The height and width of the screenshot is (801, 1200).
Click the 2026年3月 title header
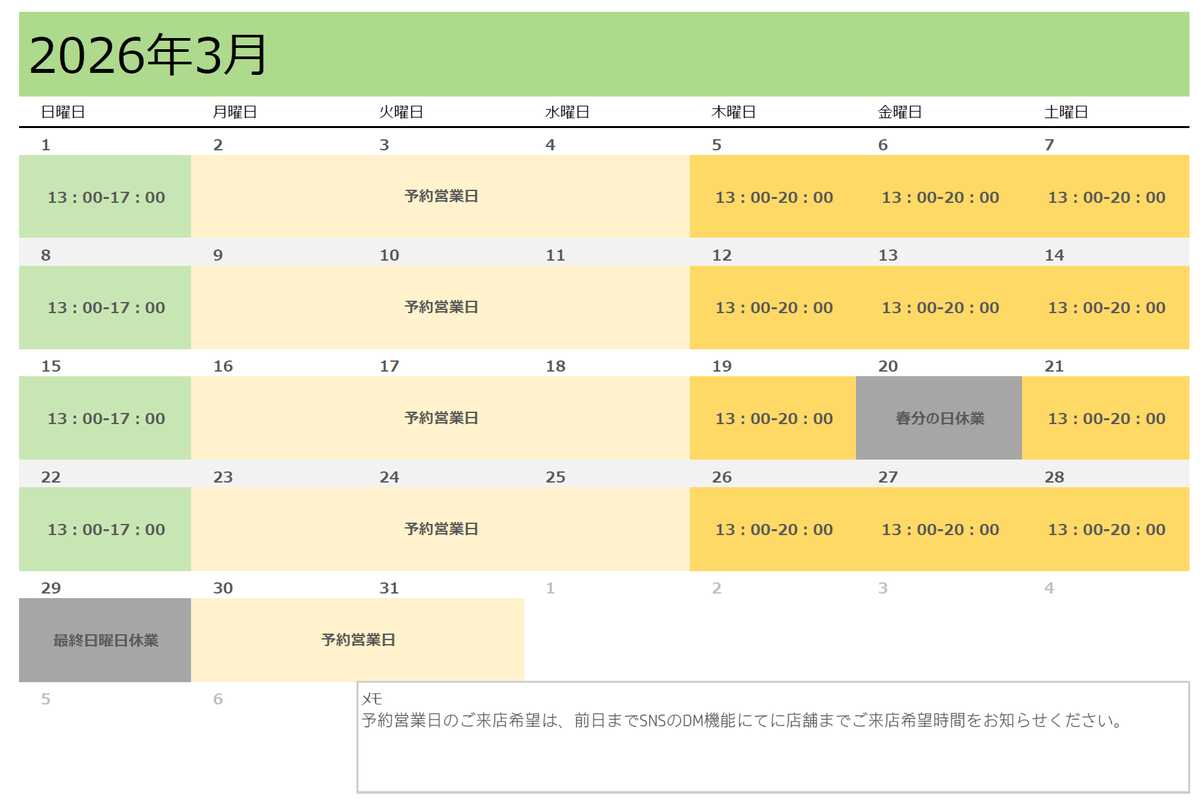(604, 54)
